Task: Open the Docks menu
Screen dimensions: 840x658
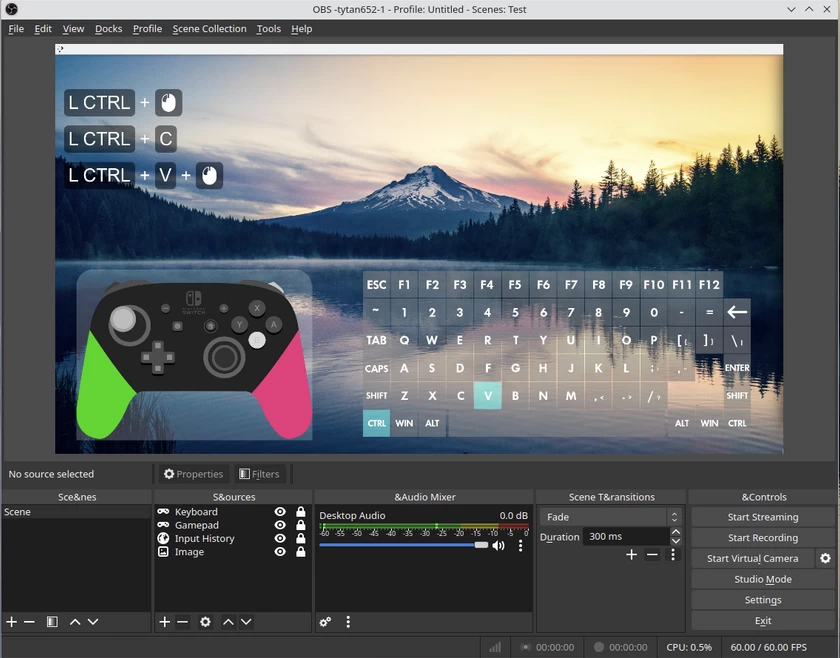Action: pos(108,29)
